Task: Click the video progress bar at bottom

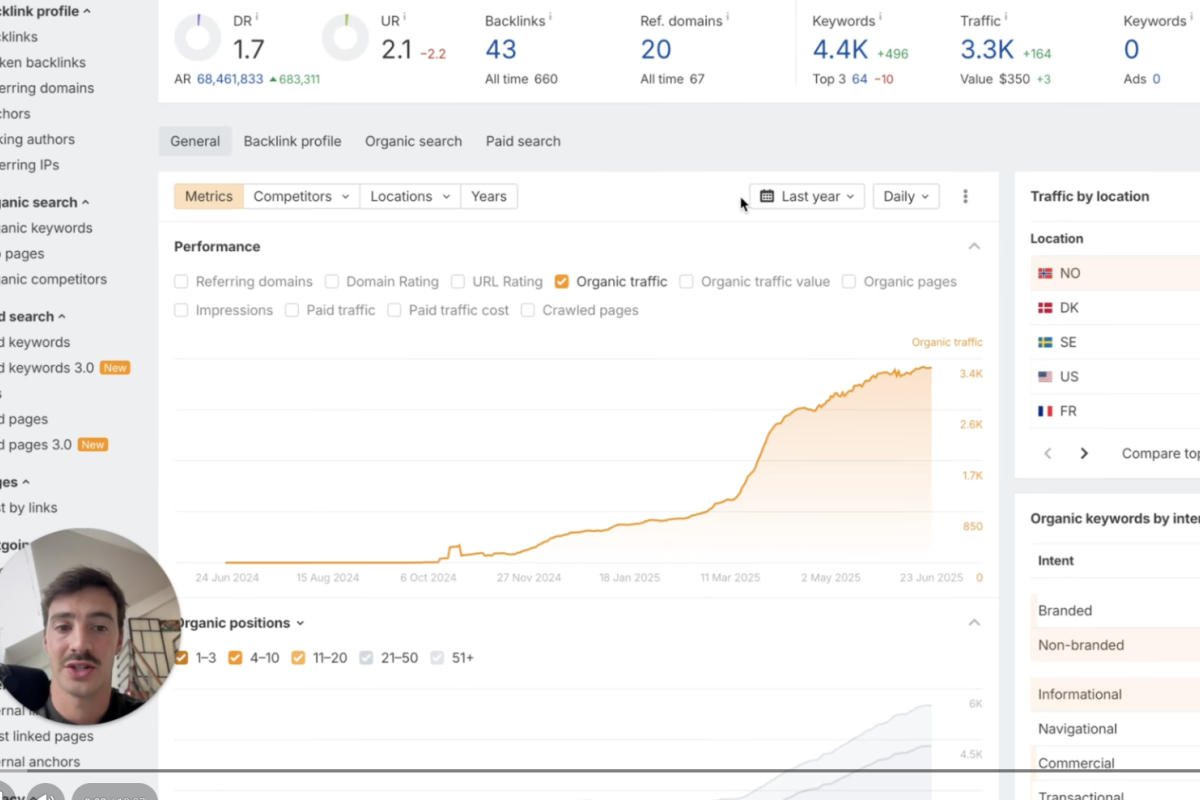Action: coord(600,771)
